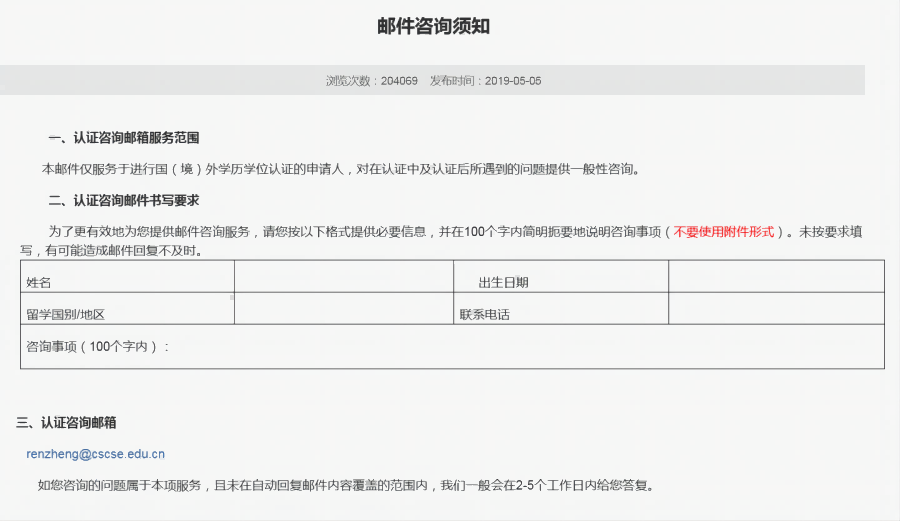Click the 发布时间 2019-05-05 publish date
900x521 pixels.
click(x=485, y=81)
